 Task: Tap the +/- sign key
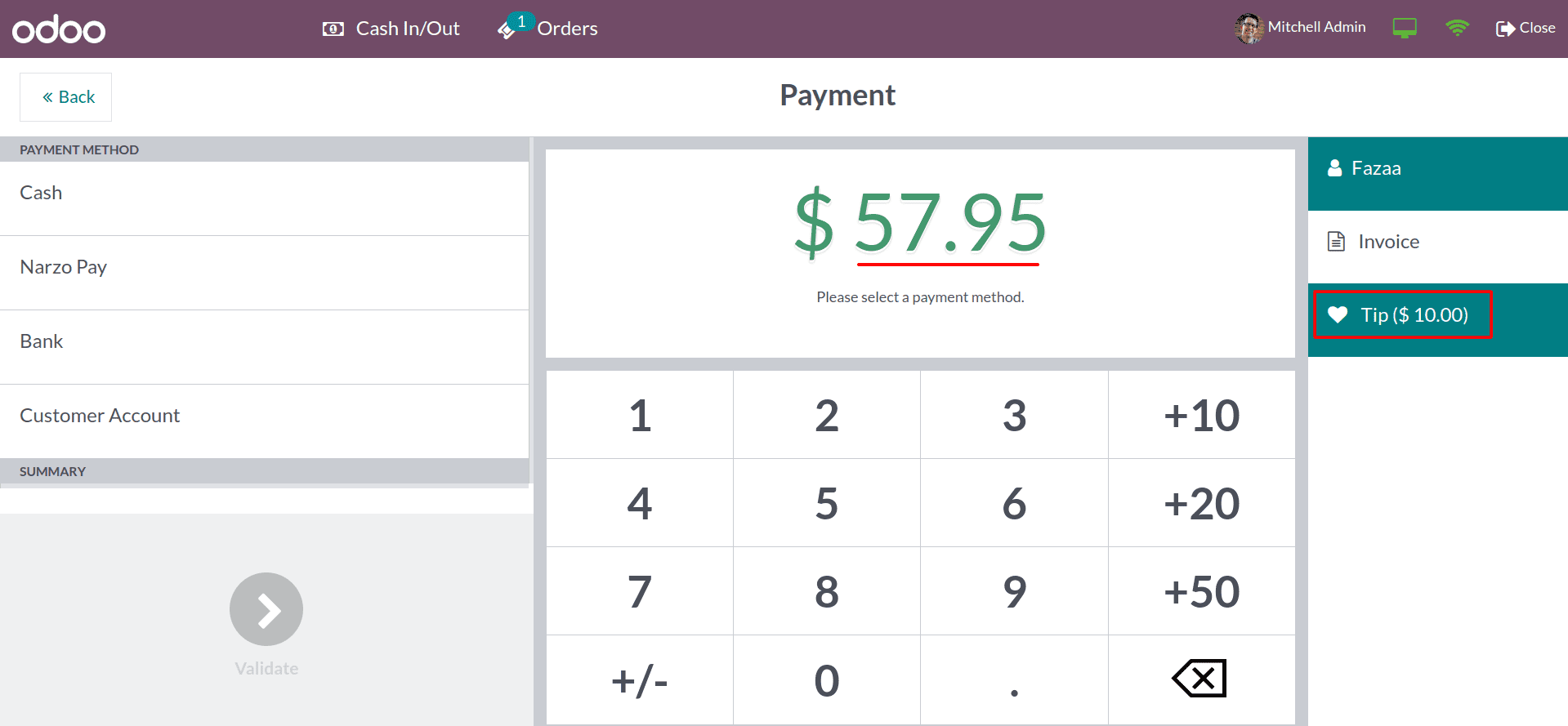(640, 680)
